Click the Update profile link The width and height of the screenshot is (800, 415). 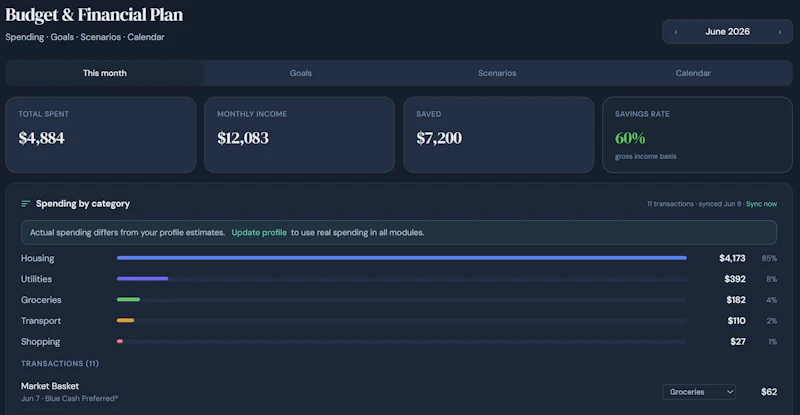coord(259,232)
